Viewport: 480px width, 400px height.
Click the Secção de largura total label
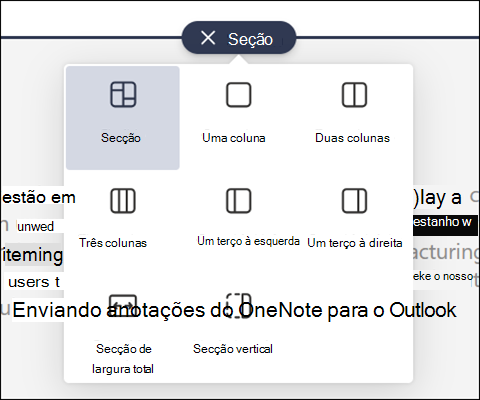tap(123, 359)
